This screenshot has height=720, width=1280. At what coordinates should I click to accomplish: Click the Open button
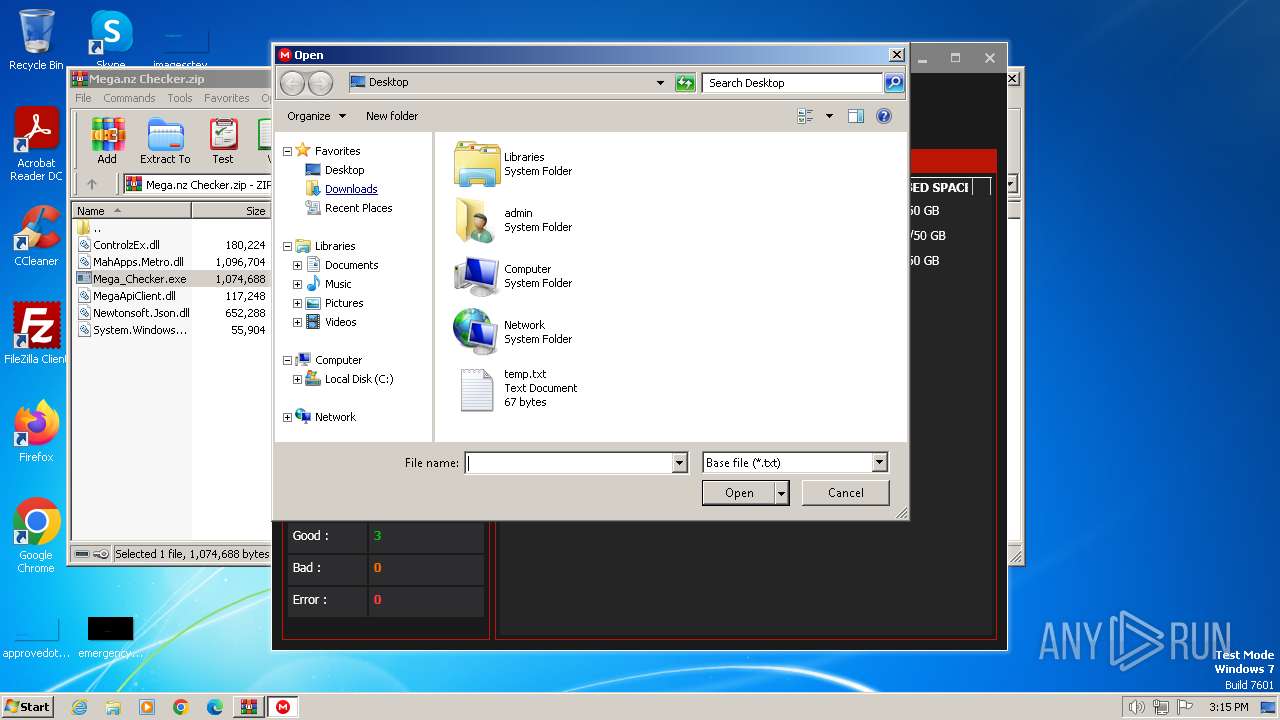[739, 493]
